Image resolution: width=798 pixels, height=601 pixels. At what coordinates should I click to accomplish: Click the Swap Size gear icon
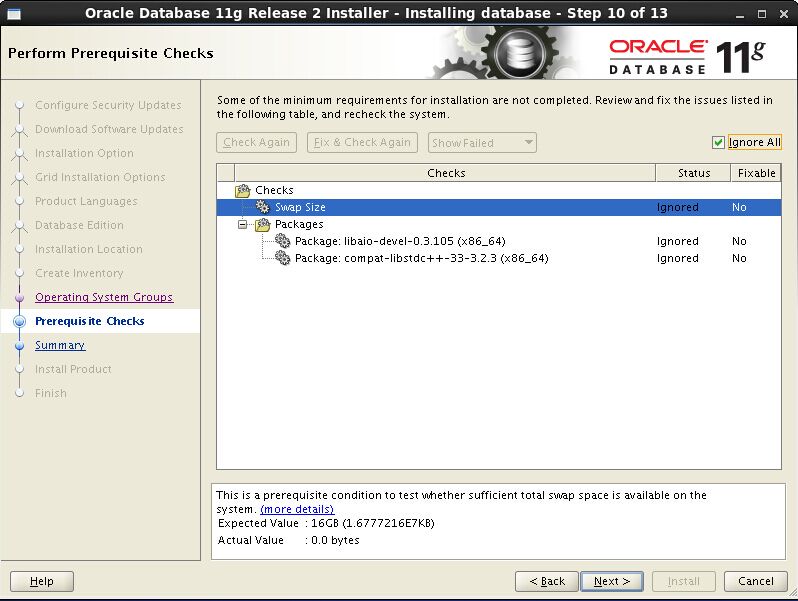[x=263, y=207]
